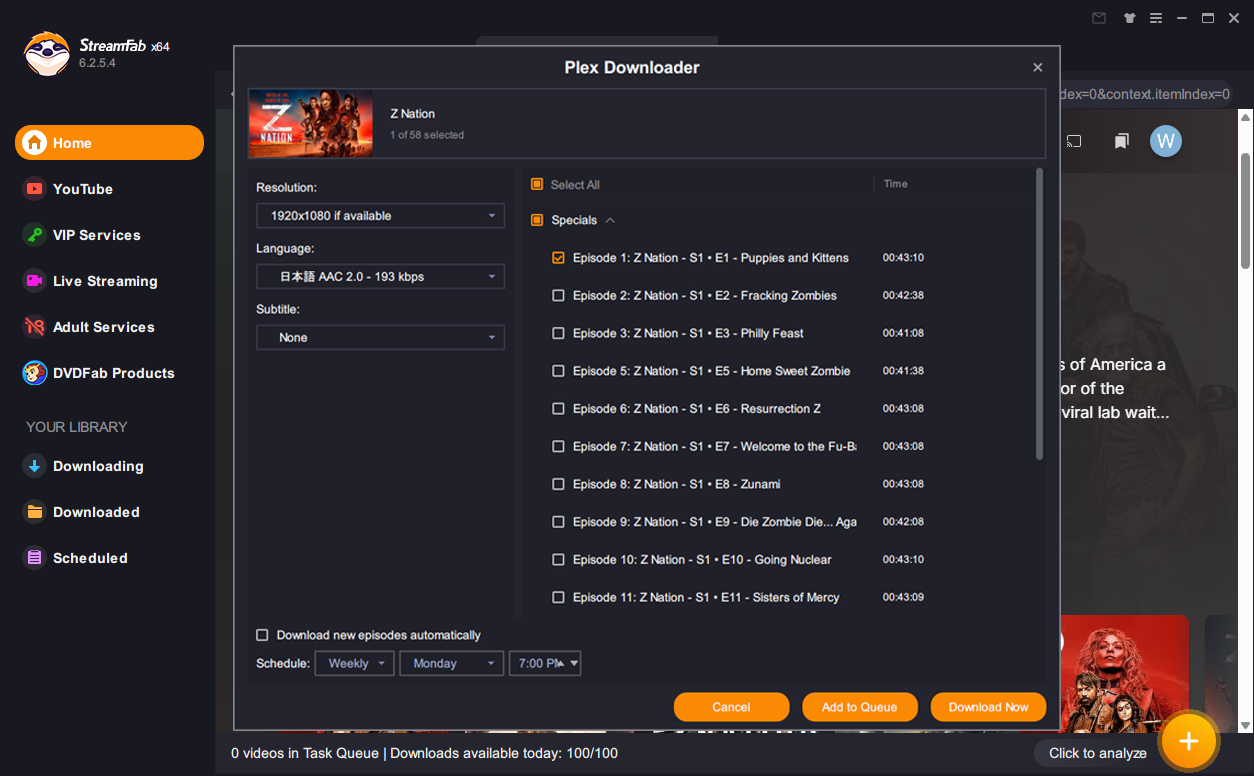Check Episode 8 Zunami
This screenshot has height=776, width=1254.
pyautogui.click(x=559, y=484)
